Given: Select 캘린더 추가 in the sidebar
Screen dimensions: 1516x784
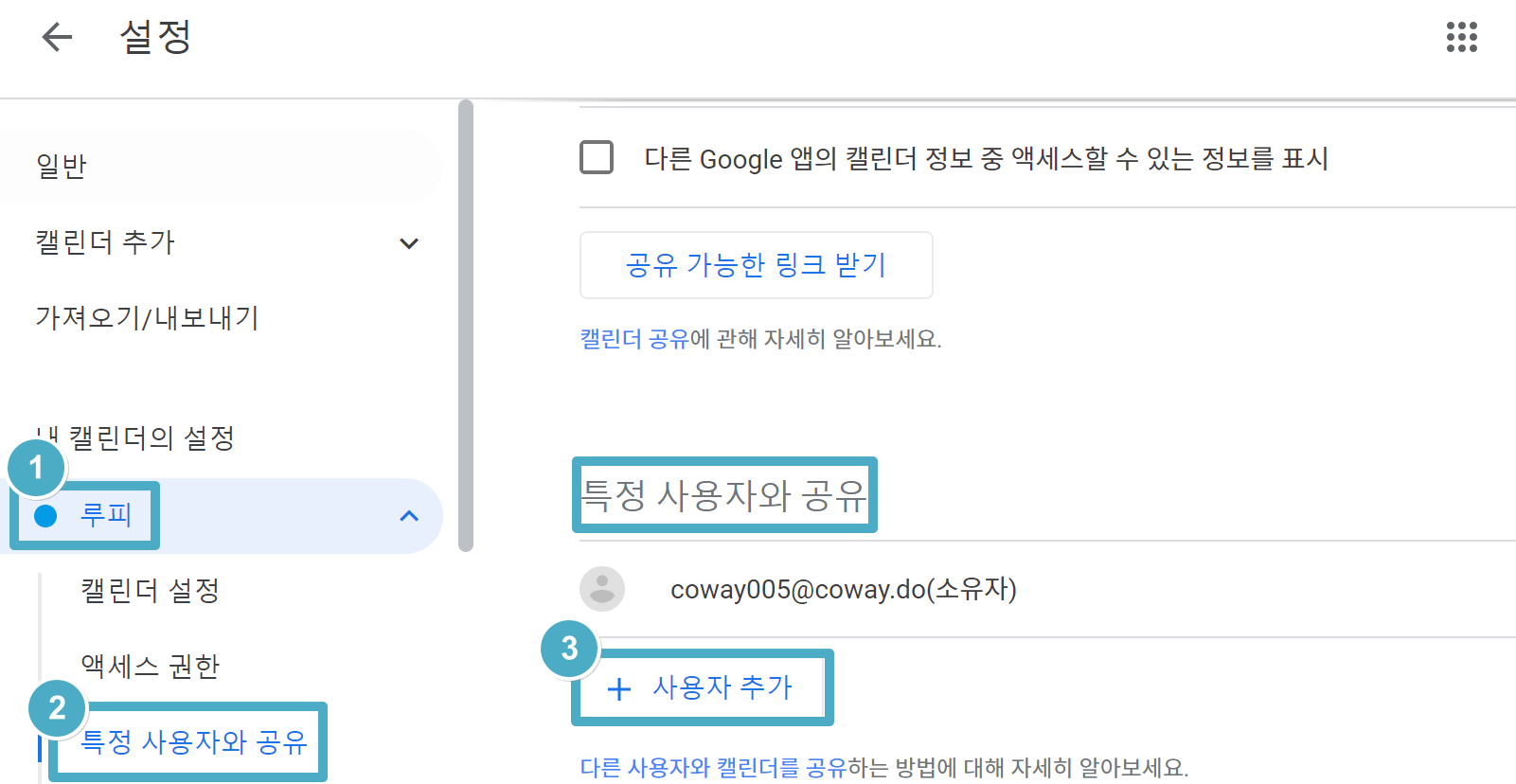Looking at the screenshot, I should 105,242.
